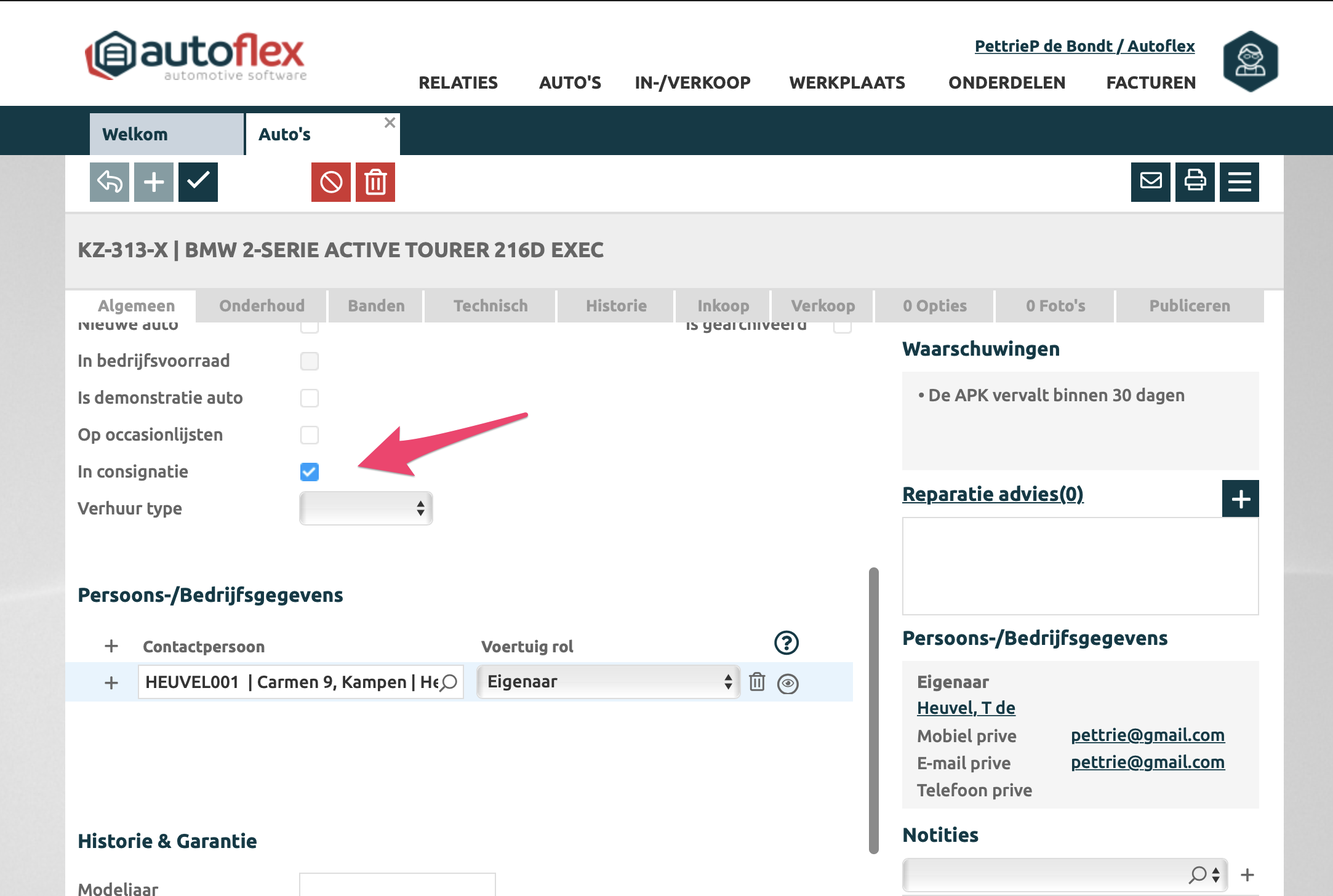This screenshot has width=1333, height=896.
Task: Enable In bedrijfsvoorraad checkbox
Action: coord(310,361)
